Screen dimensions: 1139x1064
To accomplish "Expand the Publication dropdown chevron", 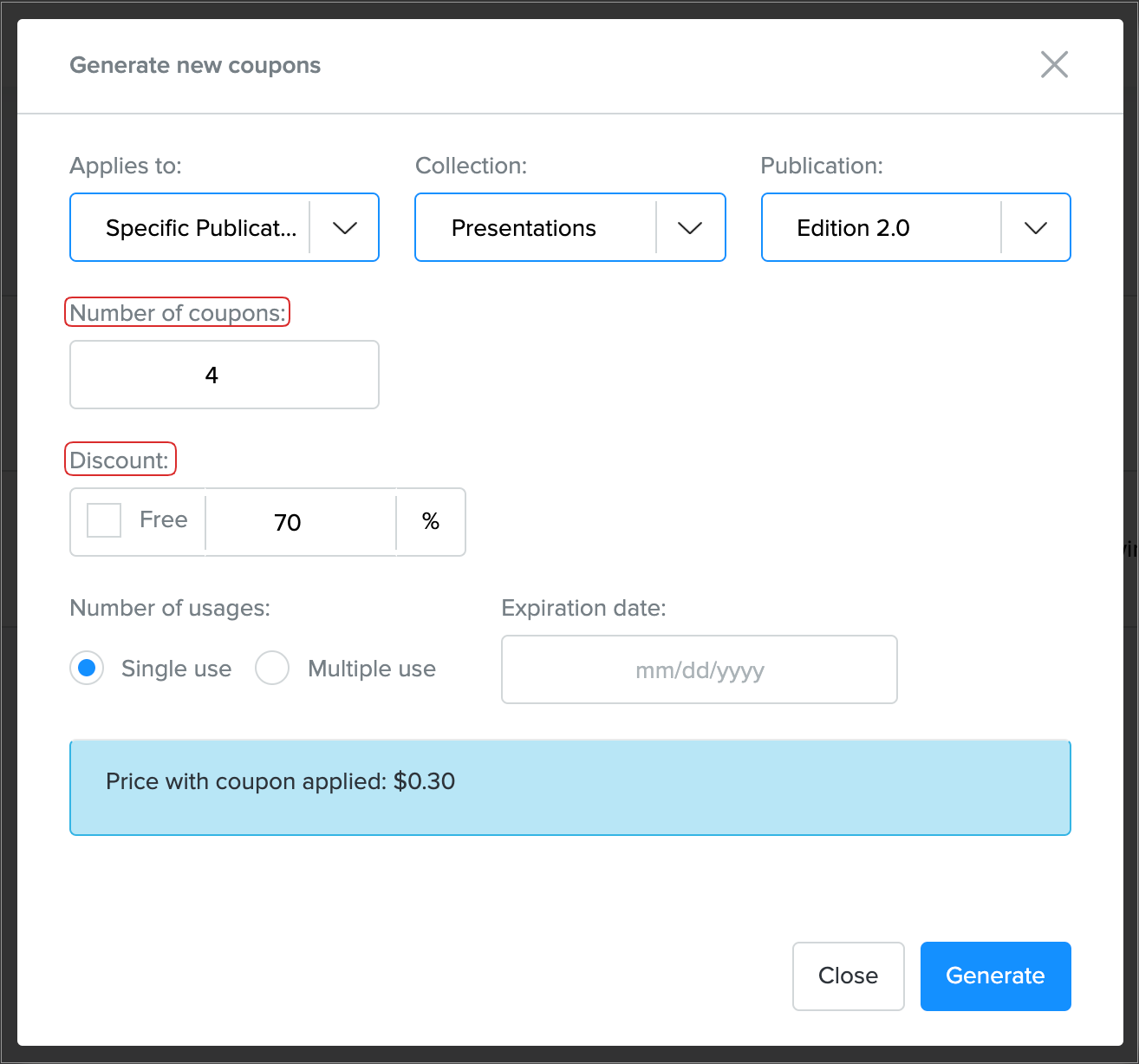I will coord(1036,228).
